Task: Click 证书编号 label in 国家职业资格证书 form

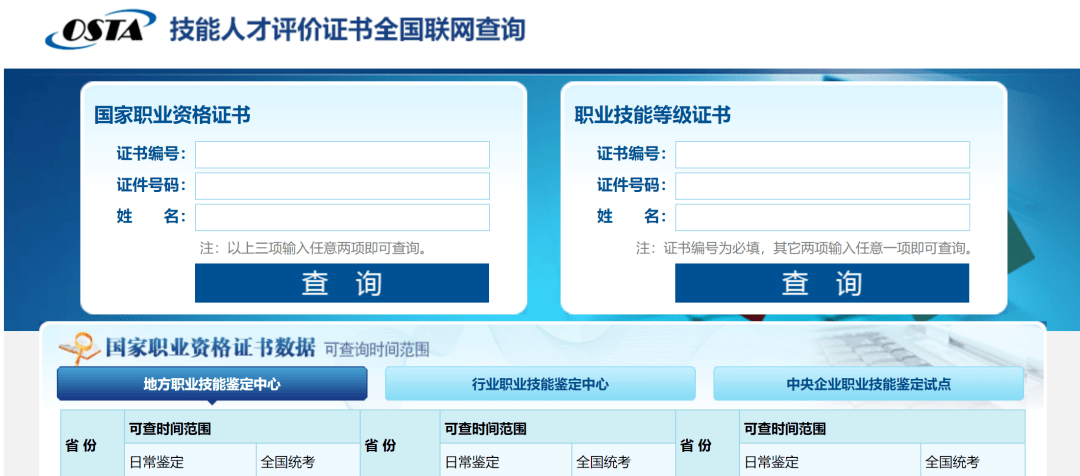Action: 151,154
